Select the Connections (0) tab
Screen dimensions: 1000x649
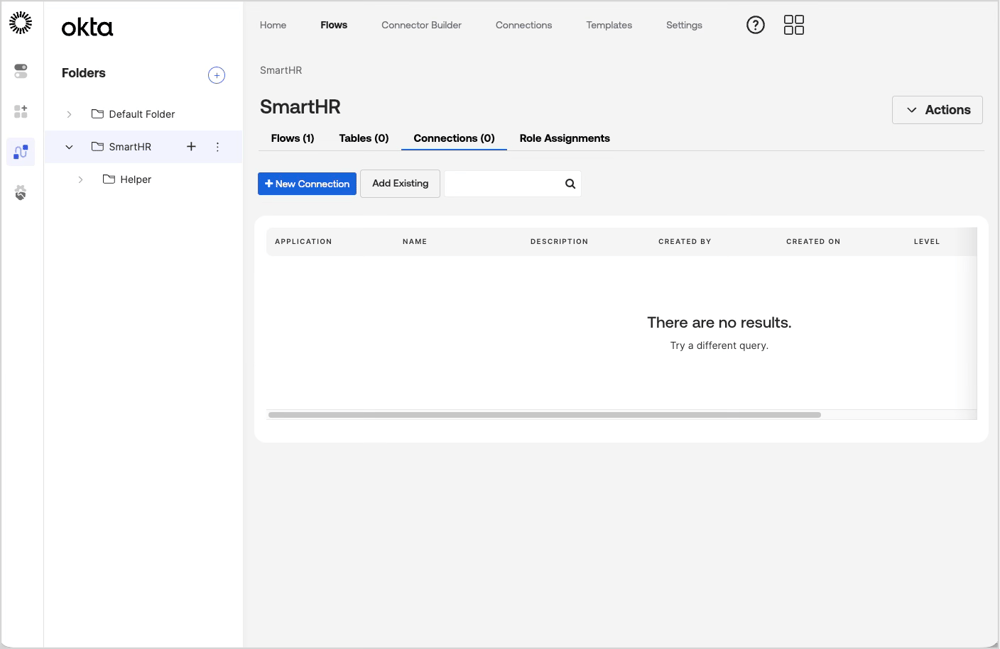tap(454, 138)
